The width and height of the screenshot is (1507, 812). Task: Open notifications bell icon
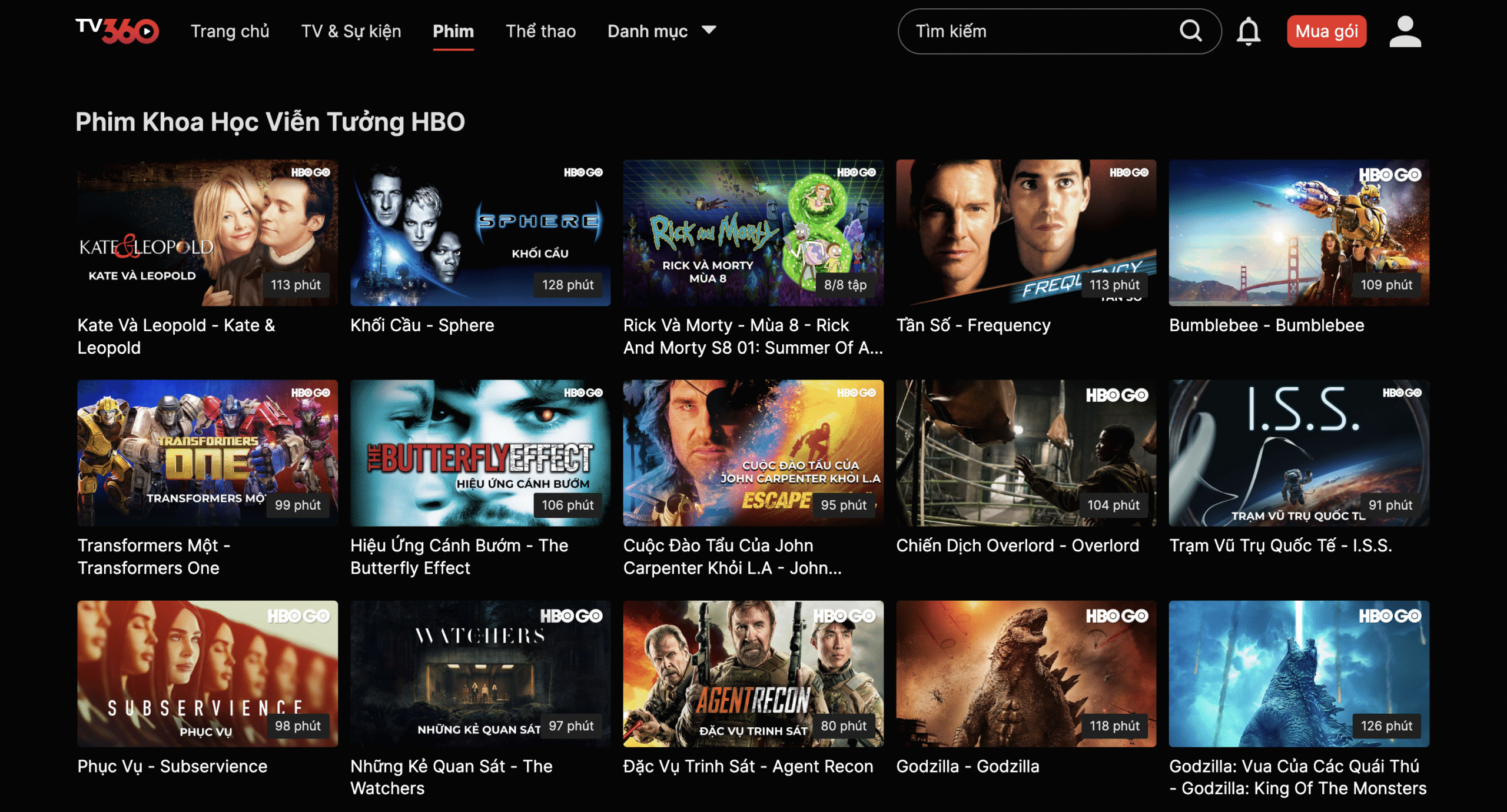[1248, 31]
